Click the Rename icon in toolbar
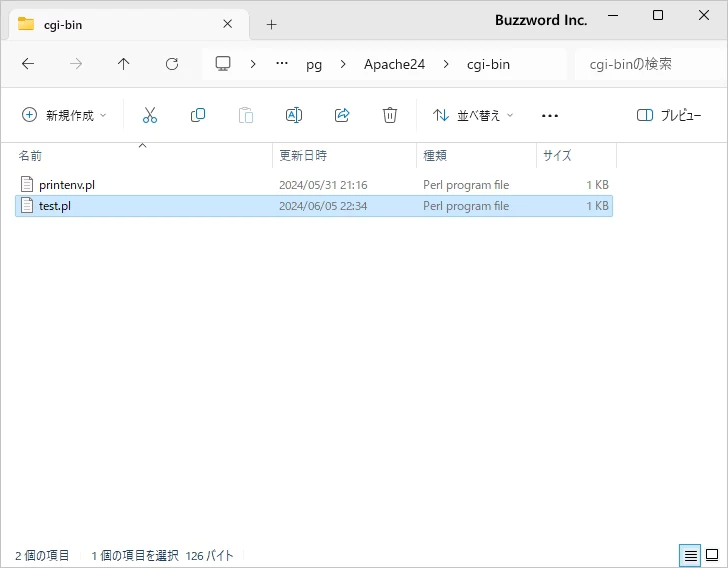The width and height of the screenshot is (728, 568). coord(294,115)
